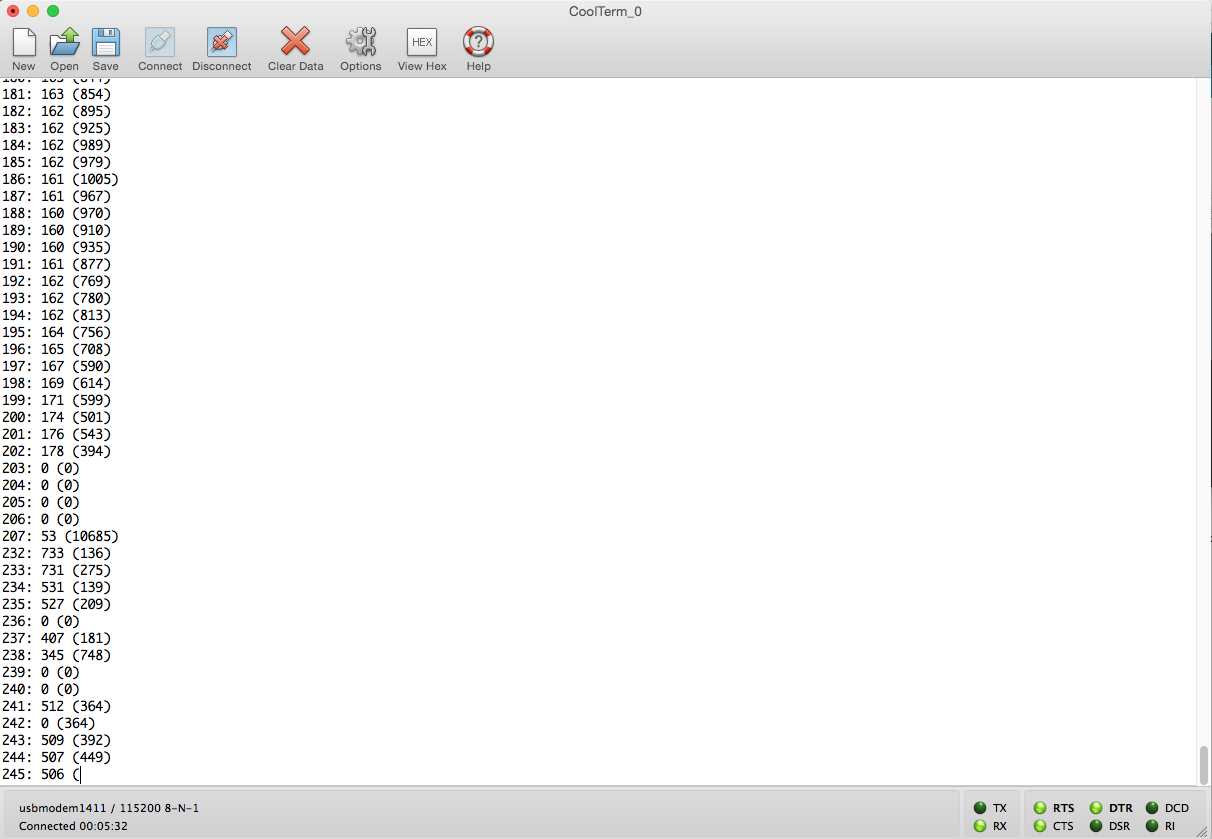Click the TX status LED

click(x=980, y=808)
